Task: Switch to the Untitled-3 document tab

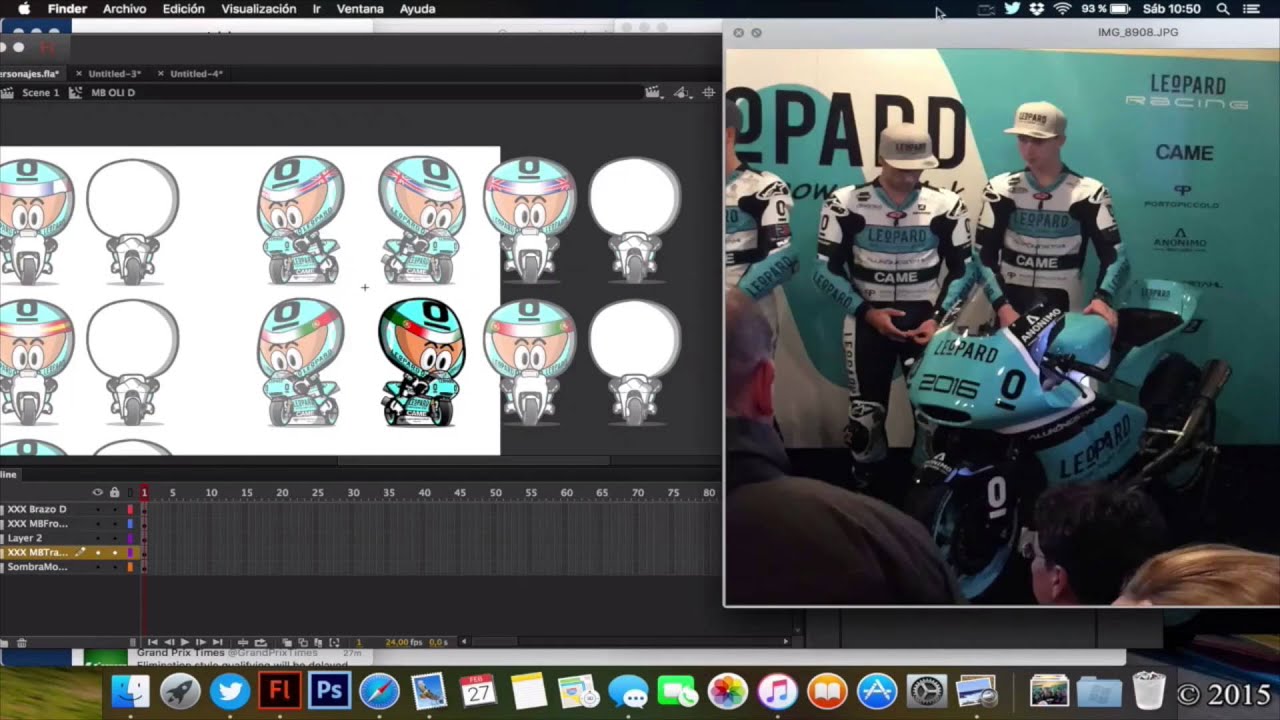Action: [x=114, y=73]
